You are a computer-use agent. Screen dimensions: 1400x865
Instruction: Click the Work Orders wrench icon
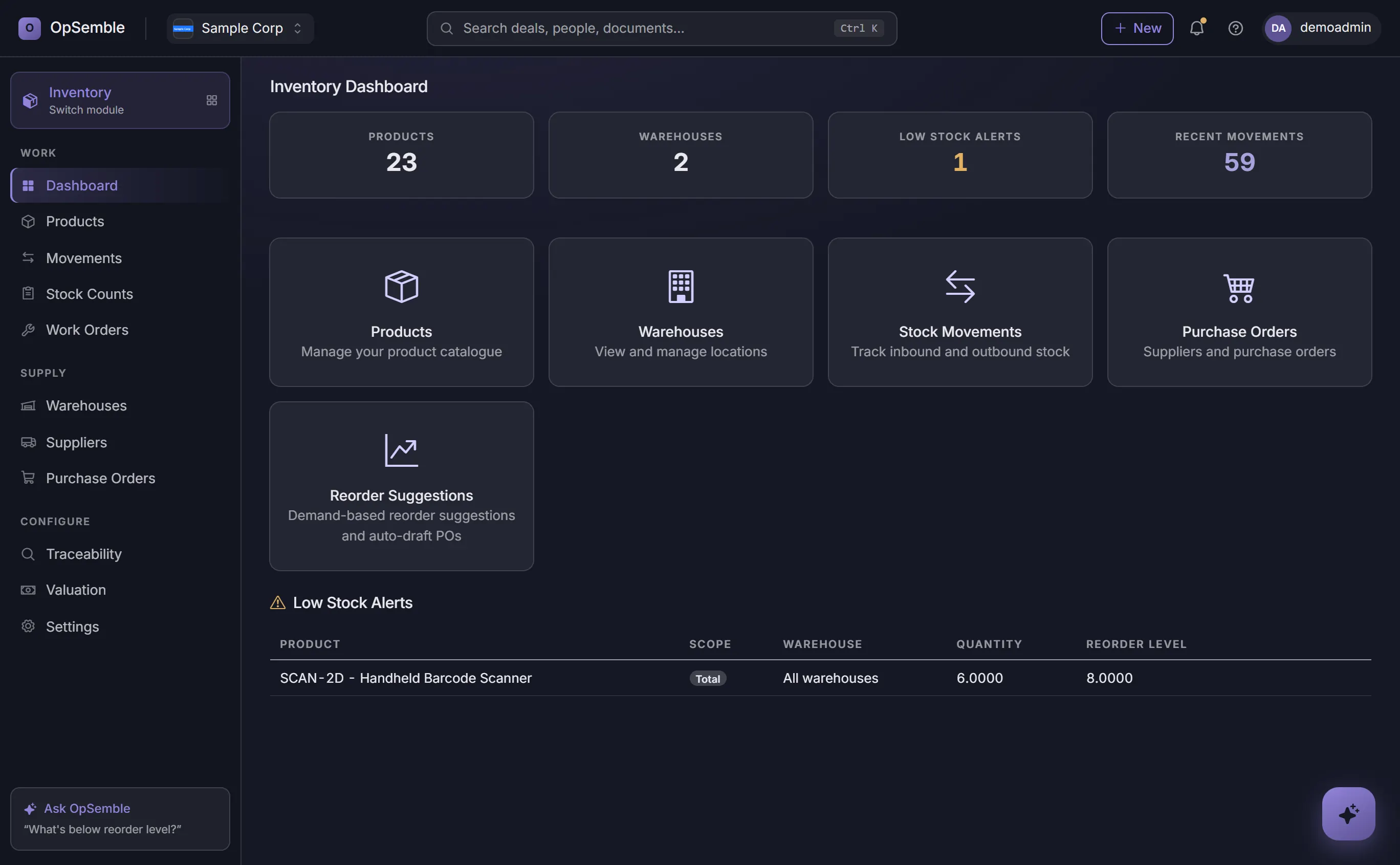tap(28, 330)
